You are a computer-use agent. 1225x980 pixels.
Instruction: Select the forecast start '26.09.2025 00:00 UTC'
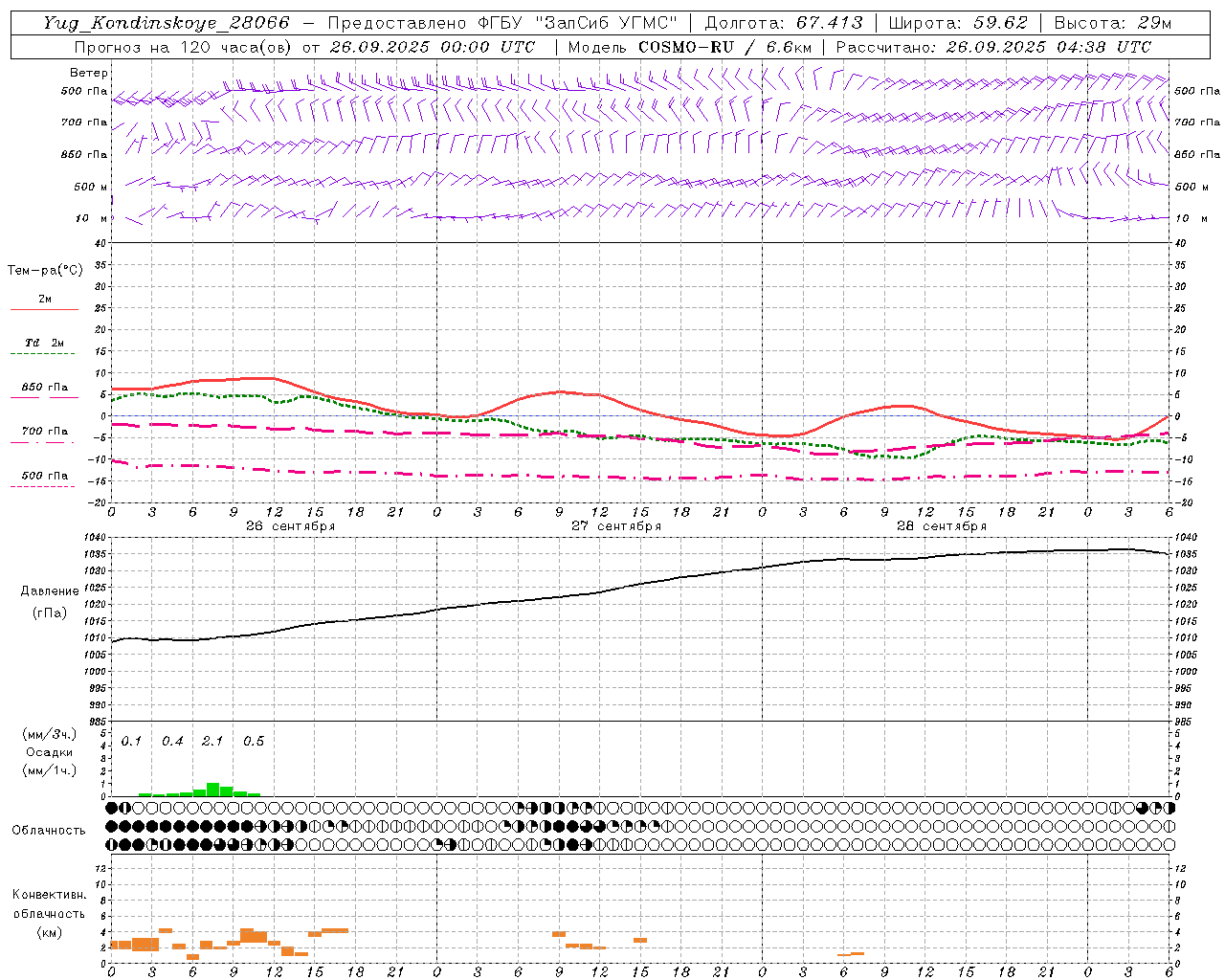pyautogui.click(x=432, y=47)
